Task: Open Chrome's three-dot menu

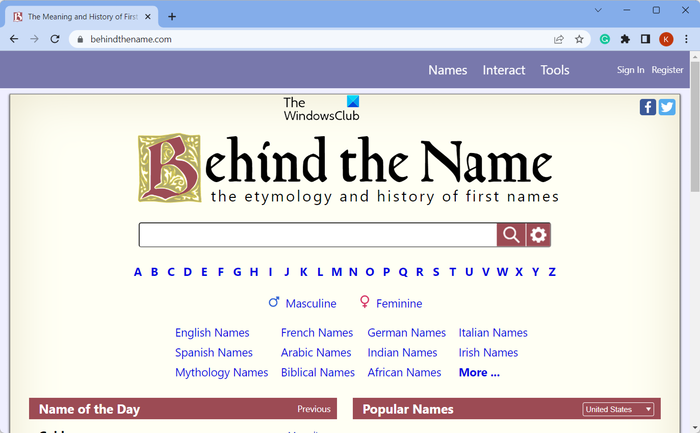Action: point(686,39)
